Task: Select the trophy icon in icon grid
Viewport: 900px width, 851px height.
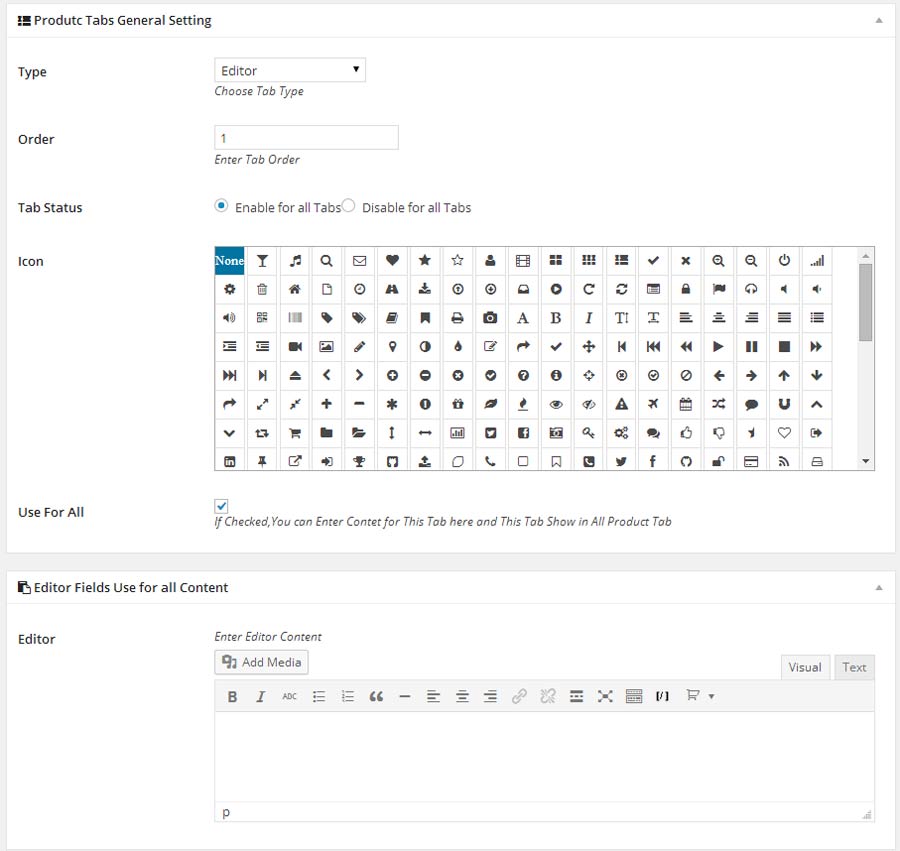Action: pyautogui.click(x=359, y=462)
